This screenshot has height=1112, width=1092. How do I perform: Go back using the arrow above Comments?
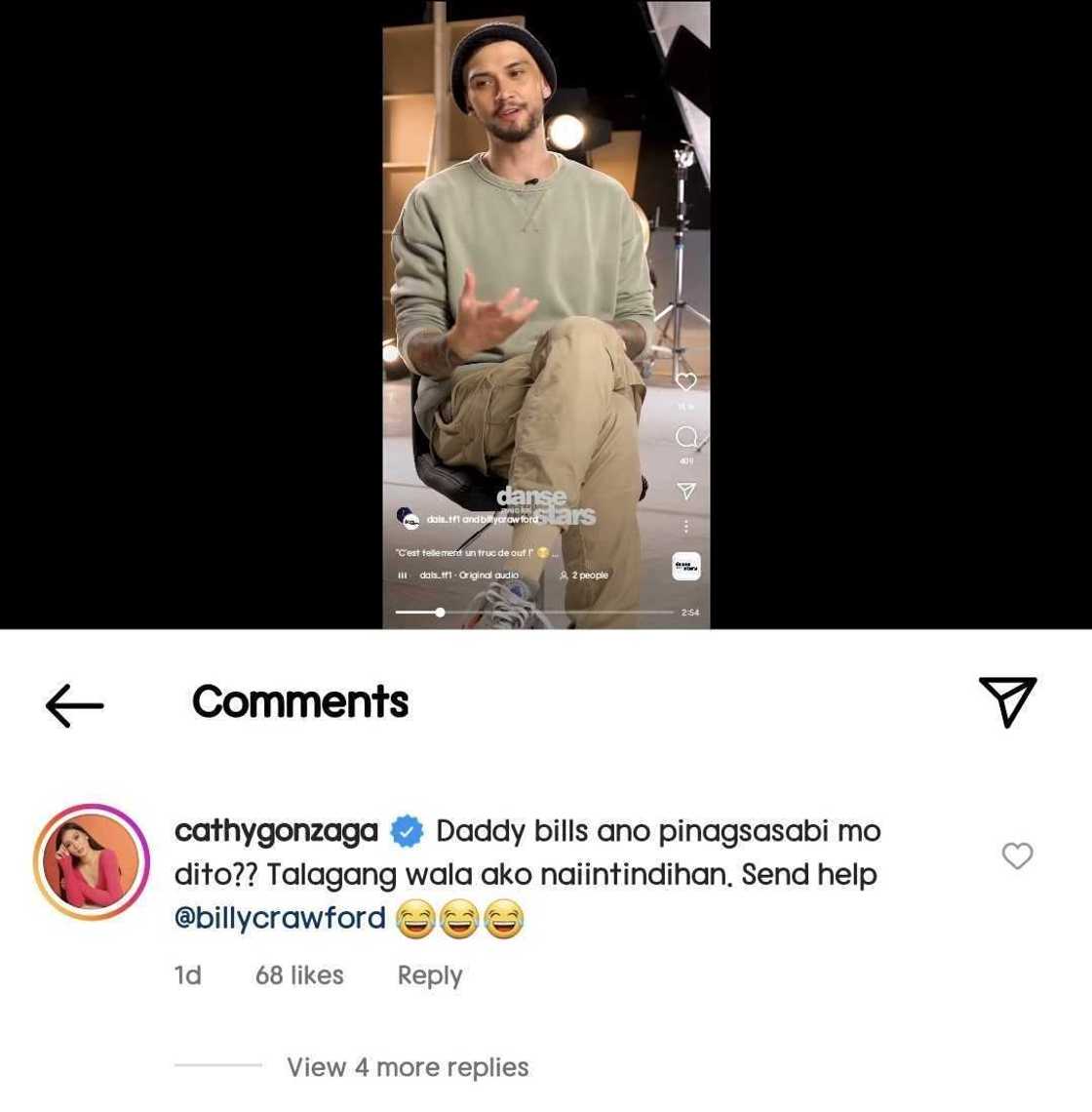pos(74,704)
